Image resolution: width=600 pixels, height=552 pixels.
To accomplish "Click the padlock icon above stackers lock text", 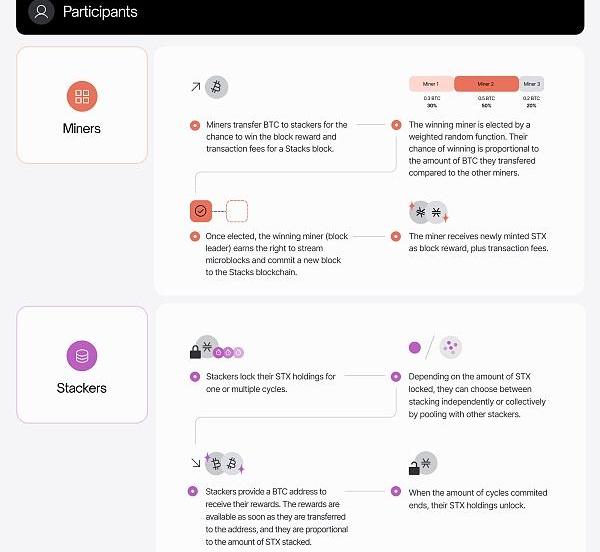I will 196,351.
